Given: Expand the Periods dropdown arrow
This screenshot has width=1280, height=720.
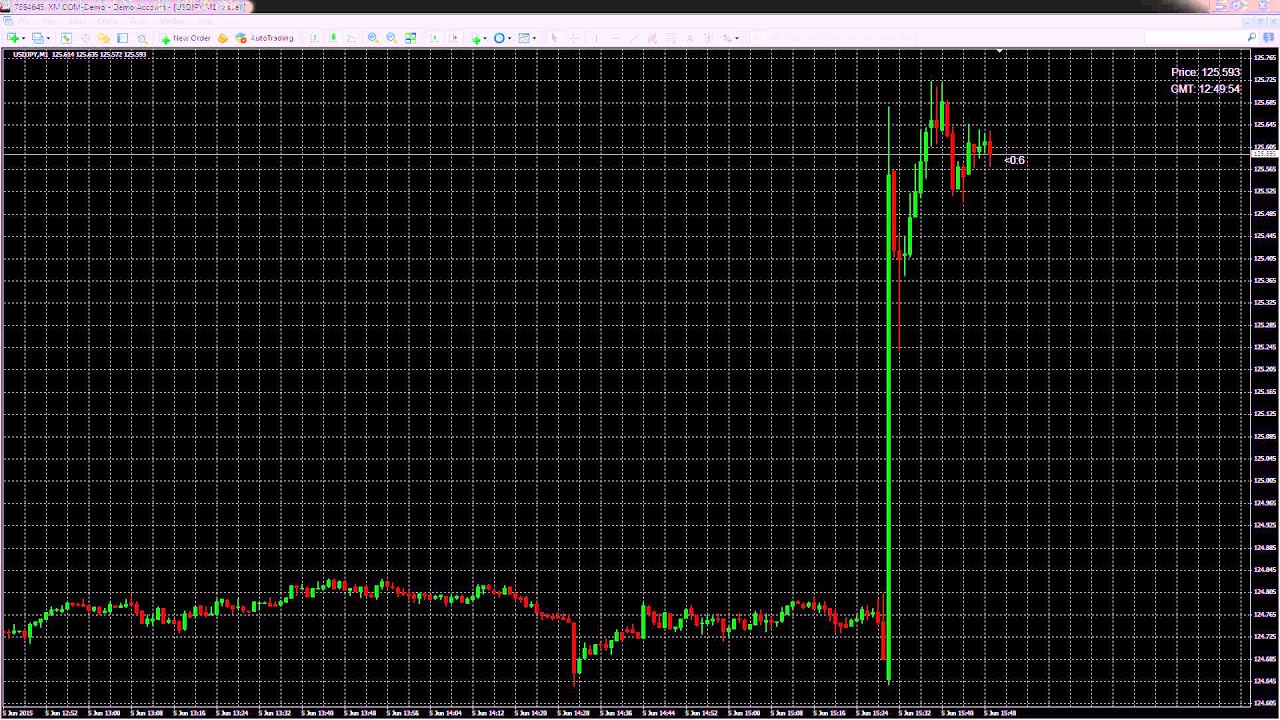Looking at the screenshot, I should point(510,38).
